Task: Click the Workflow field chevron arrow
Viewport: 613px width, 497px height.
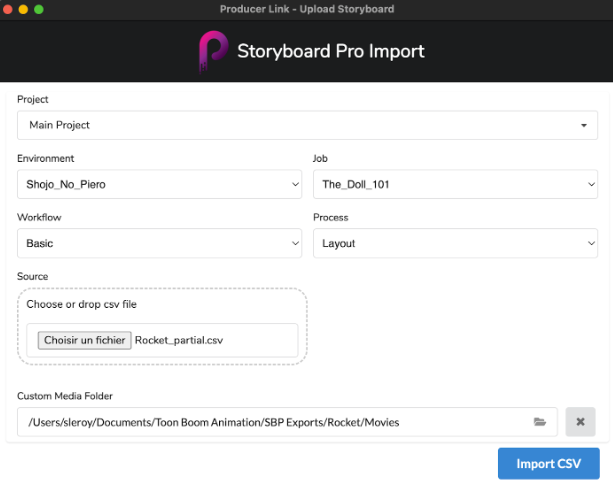Action: [x=296, y=243]
